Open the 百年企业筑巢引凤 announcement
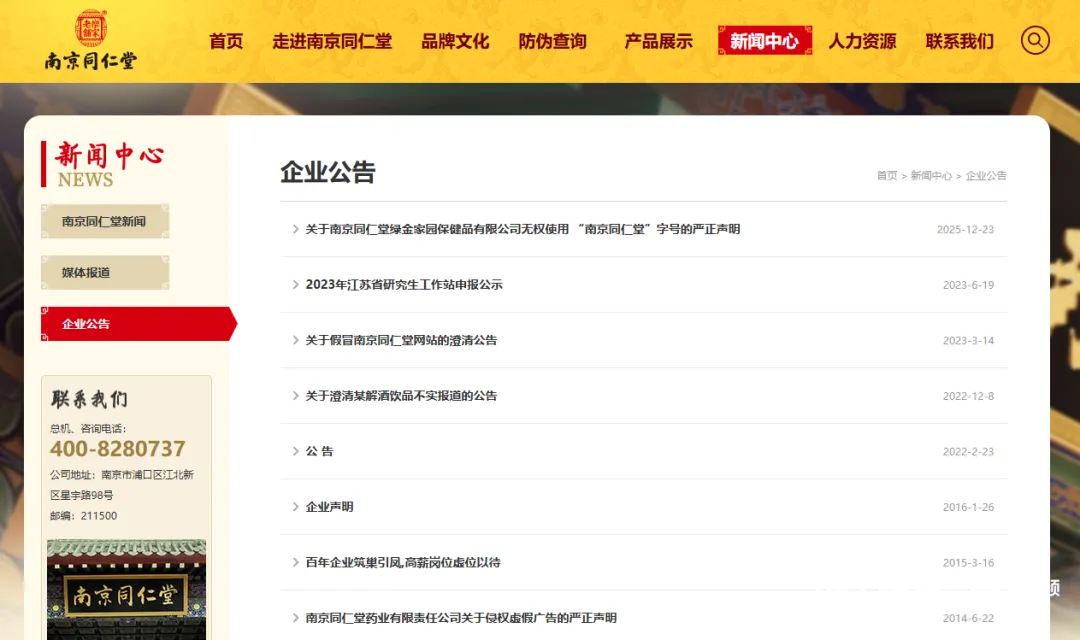The height and width of the screenshot is (640, 1080). pyautogui.click(x=402, y=563)
